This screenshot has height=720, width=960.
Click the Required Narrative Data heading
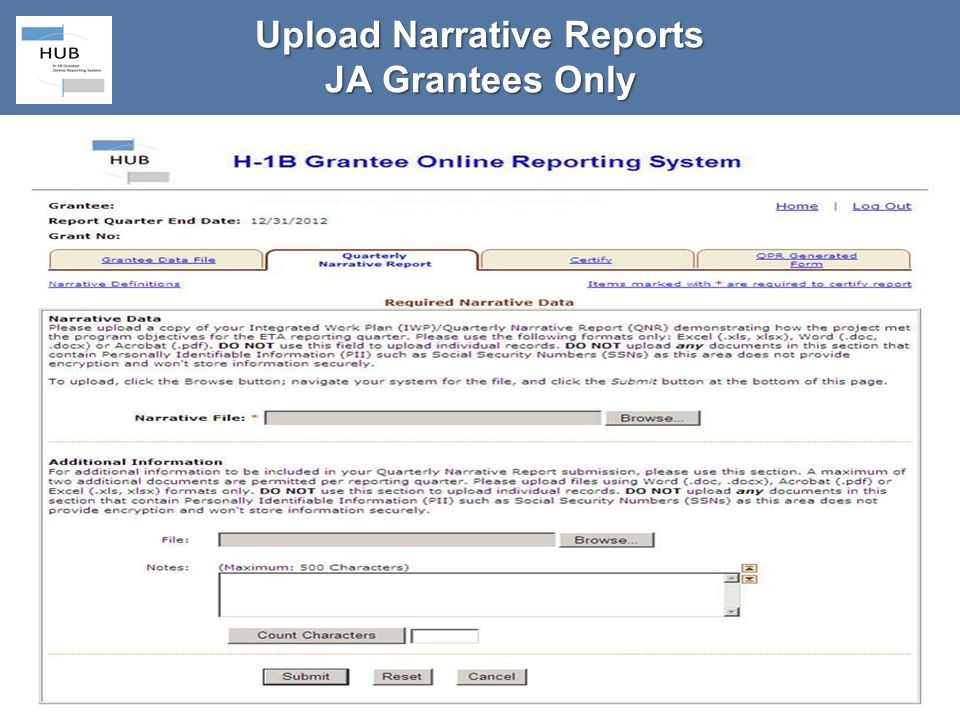(x=479, y=302)
